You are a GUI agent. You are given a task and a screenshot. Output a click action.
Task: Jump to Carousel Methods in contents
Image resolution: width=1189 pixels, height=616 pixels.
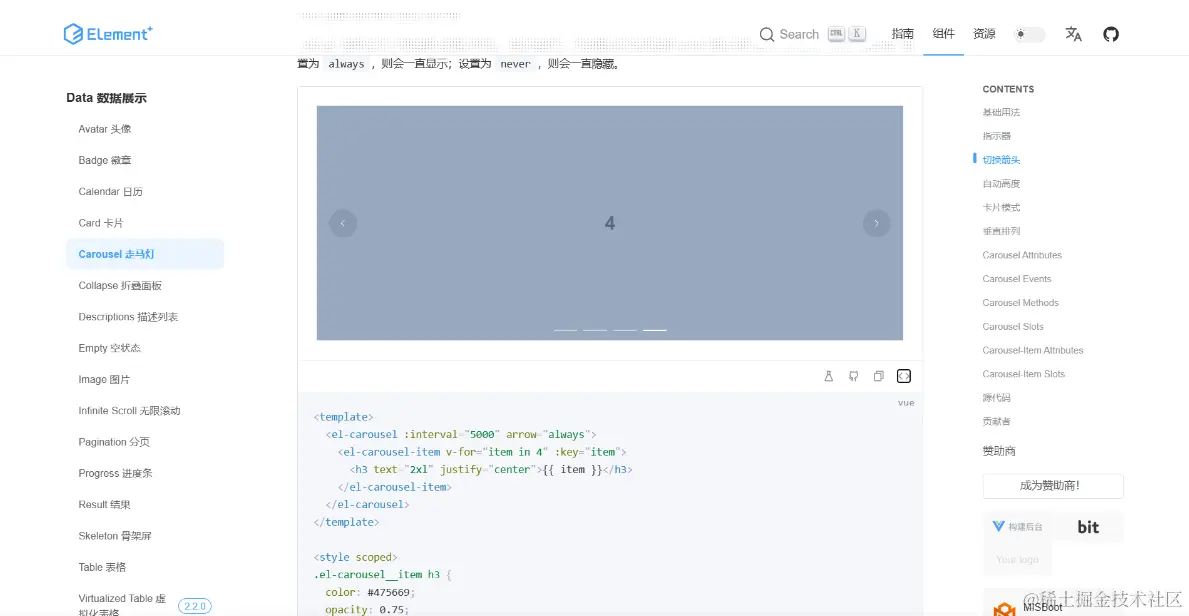click(1021, 303)
